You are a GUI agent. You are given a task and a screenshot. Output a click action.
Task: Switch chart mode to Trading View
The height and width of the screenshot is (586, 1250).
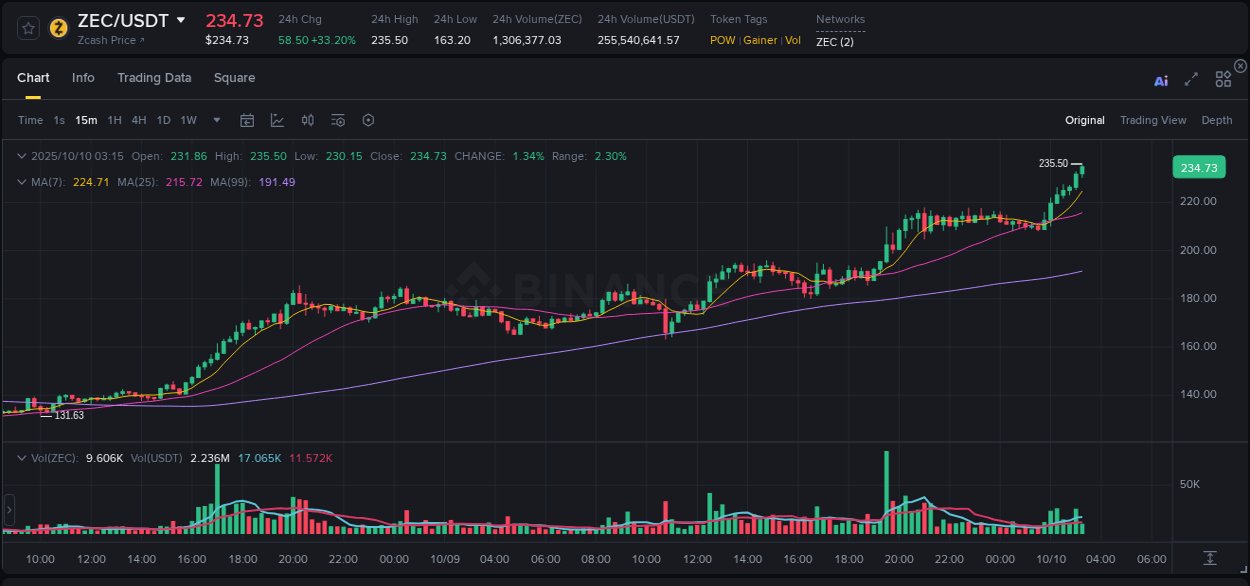tap(1153, 120)
